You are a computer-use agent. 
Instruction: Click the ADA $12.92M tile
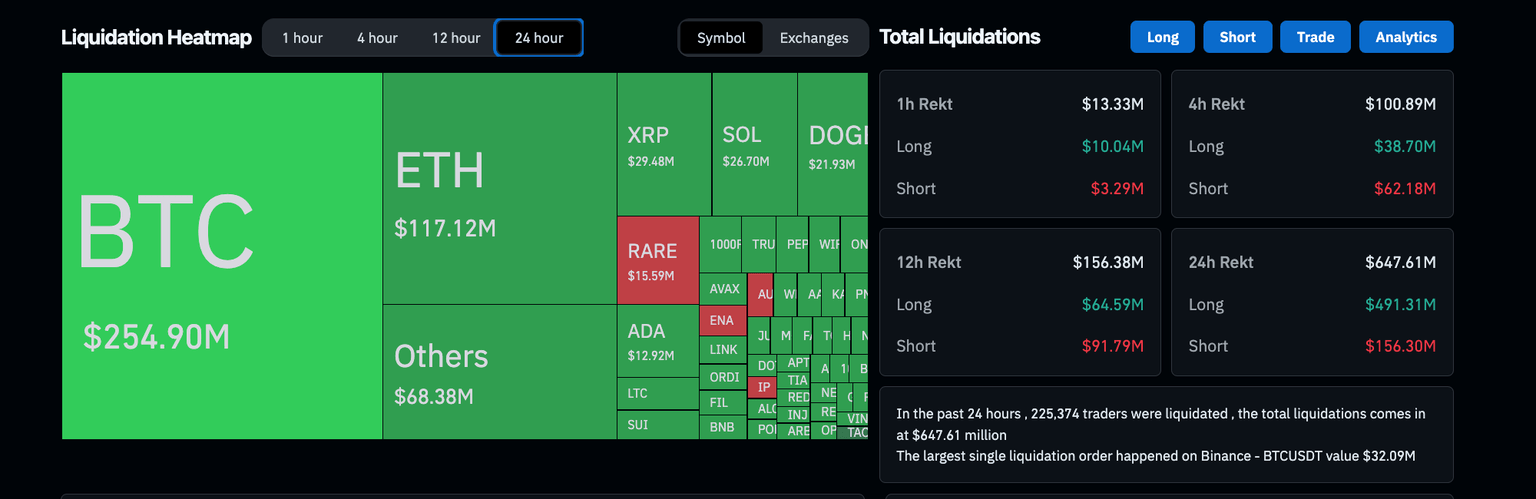[658, 341]
